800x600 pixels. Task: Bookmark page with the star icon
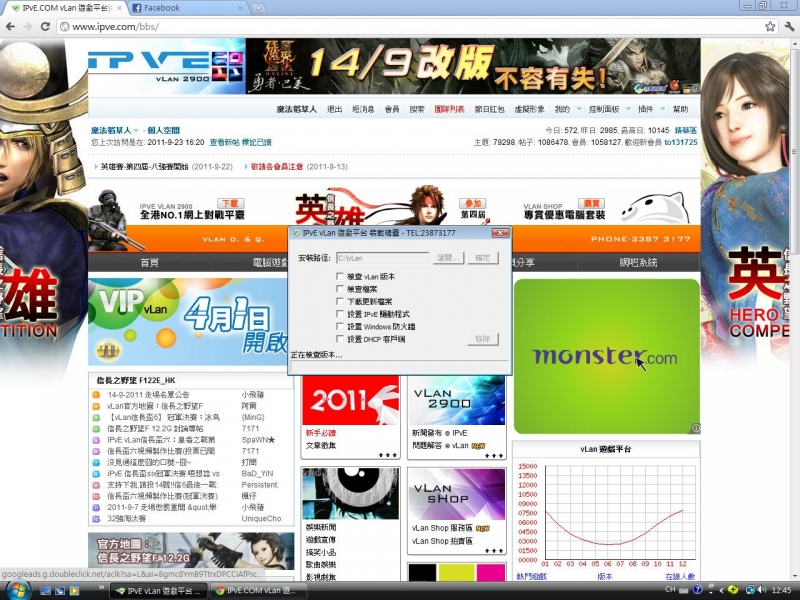coord(770,27)
